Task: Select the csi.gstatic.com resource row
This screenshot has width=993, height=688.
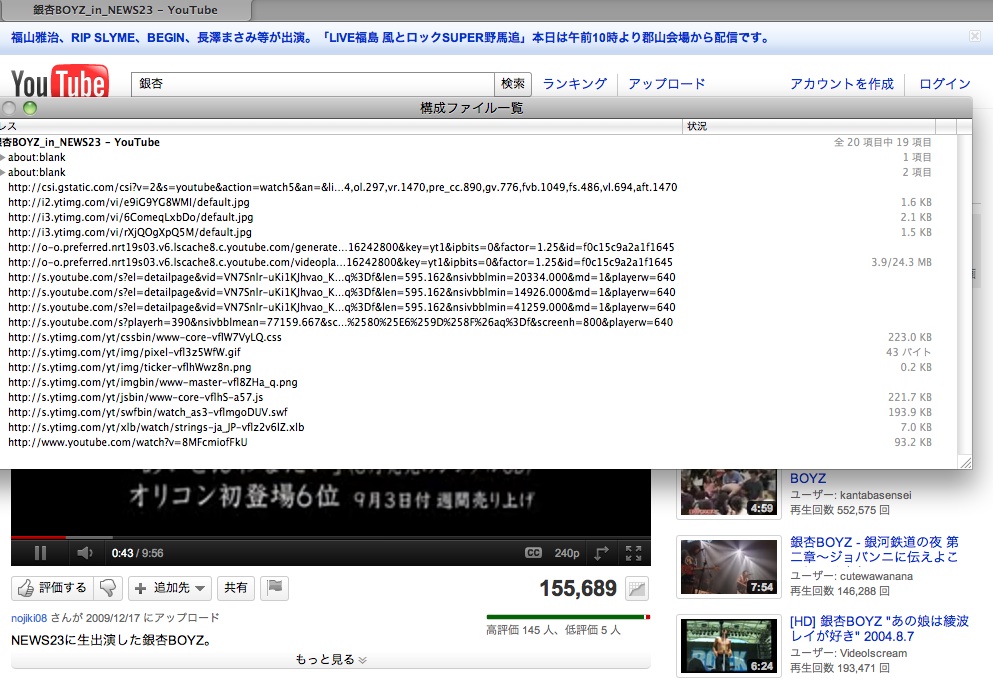Action: click(478, 188)
